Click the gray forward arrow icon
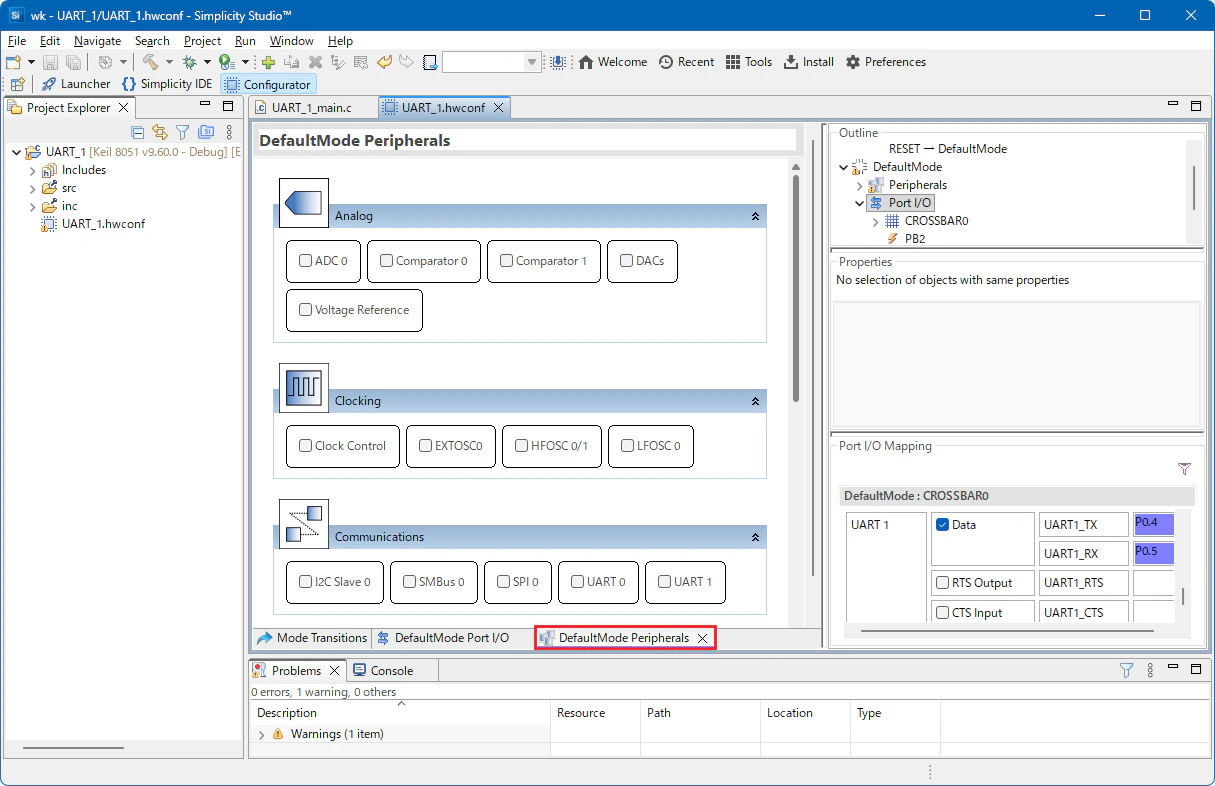The width and height of the screenshot is (1215, 786). [x=406, y=62]
